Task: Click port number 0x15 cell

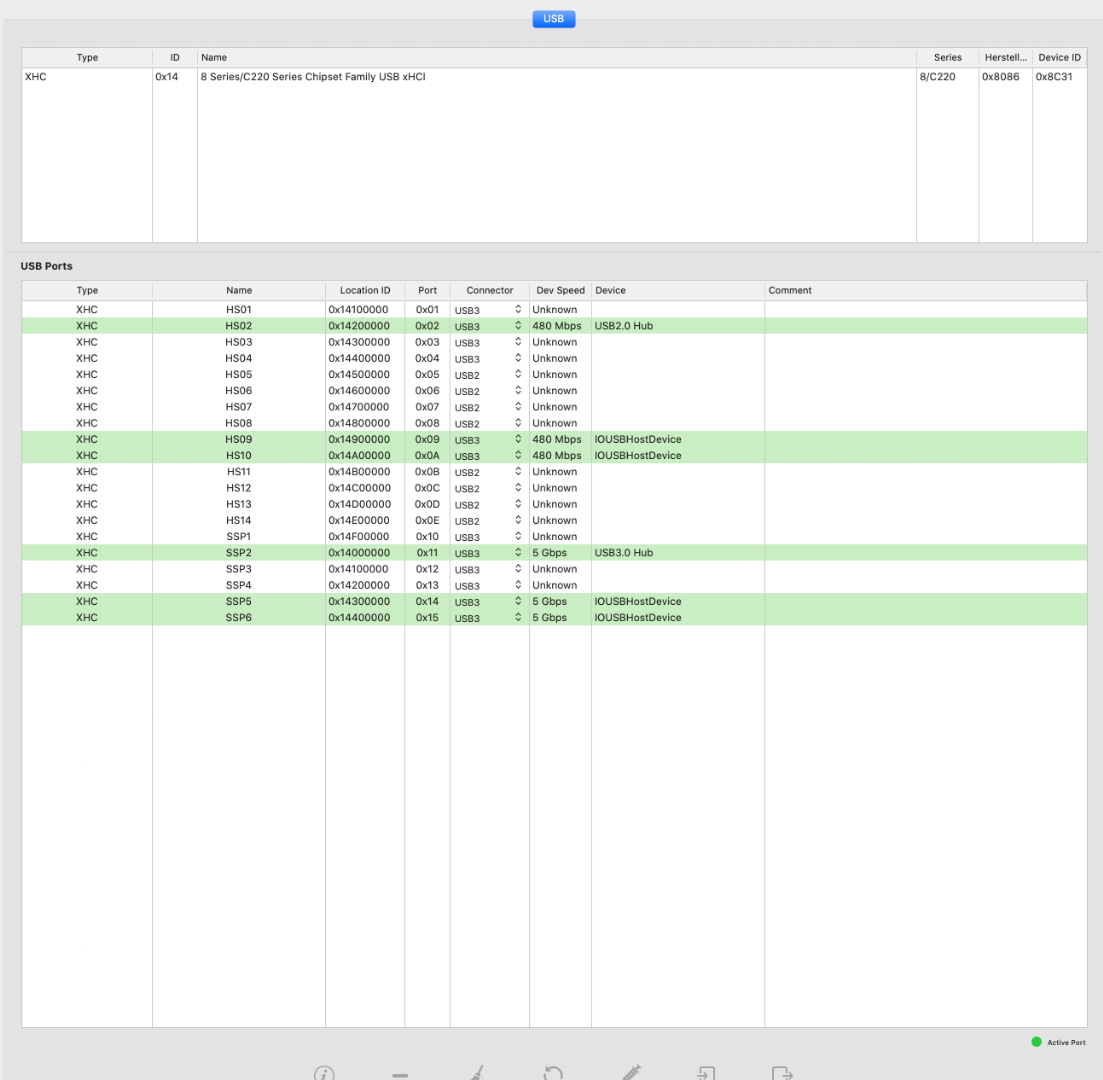Action: pyautogui.click(x=427, y=617)
